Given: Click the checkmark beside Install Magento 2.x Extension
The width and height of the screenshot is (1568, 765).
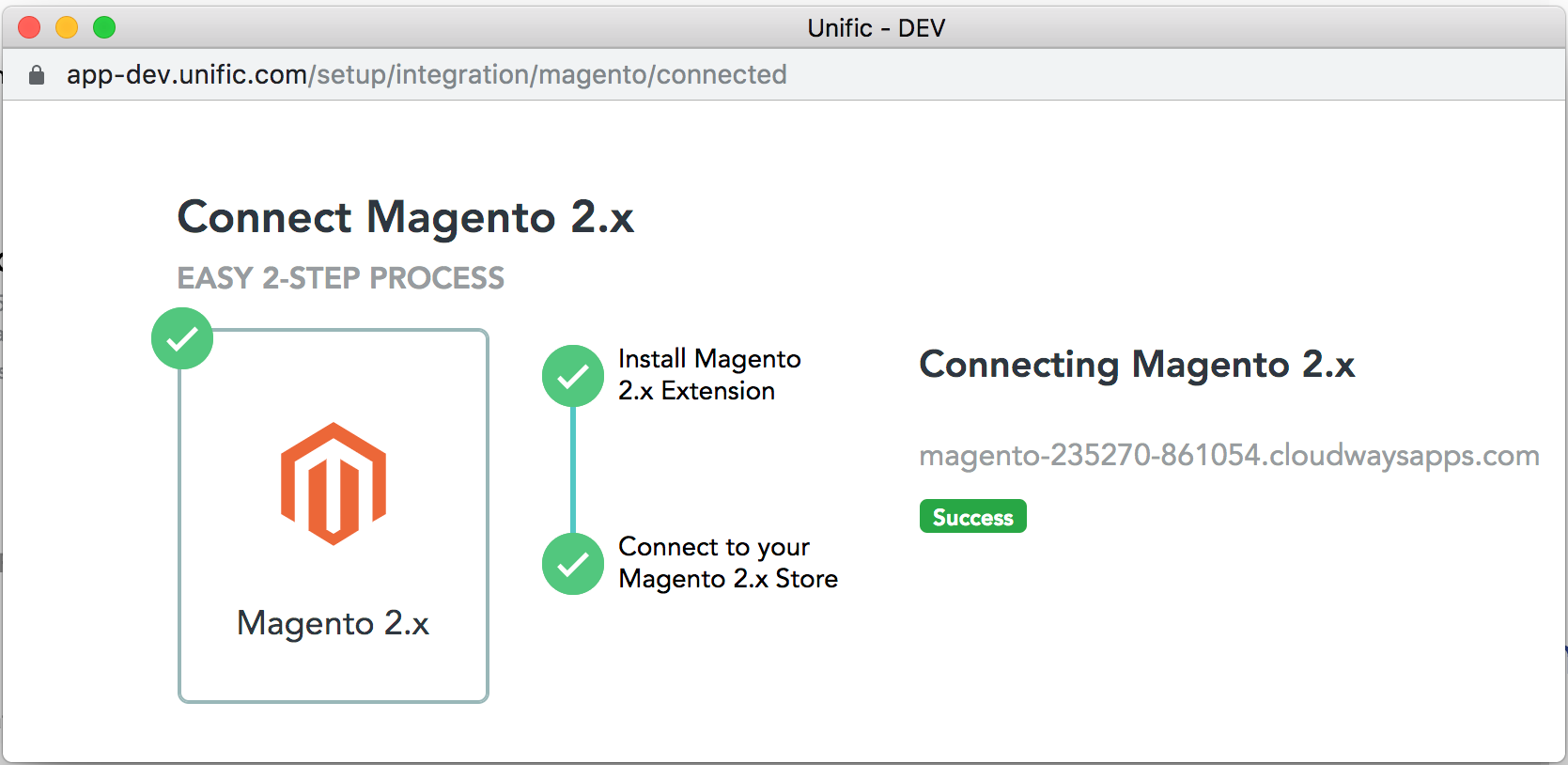Looking at the screenshot, I should [x=573, y=376].
